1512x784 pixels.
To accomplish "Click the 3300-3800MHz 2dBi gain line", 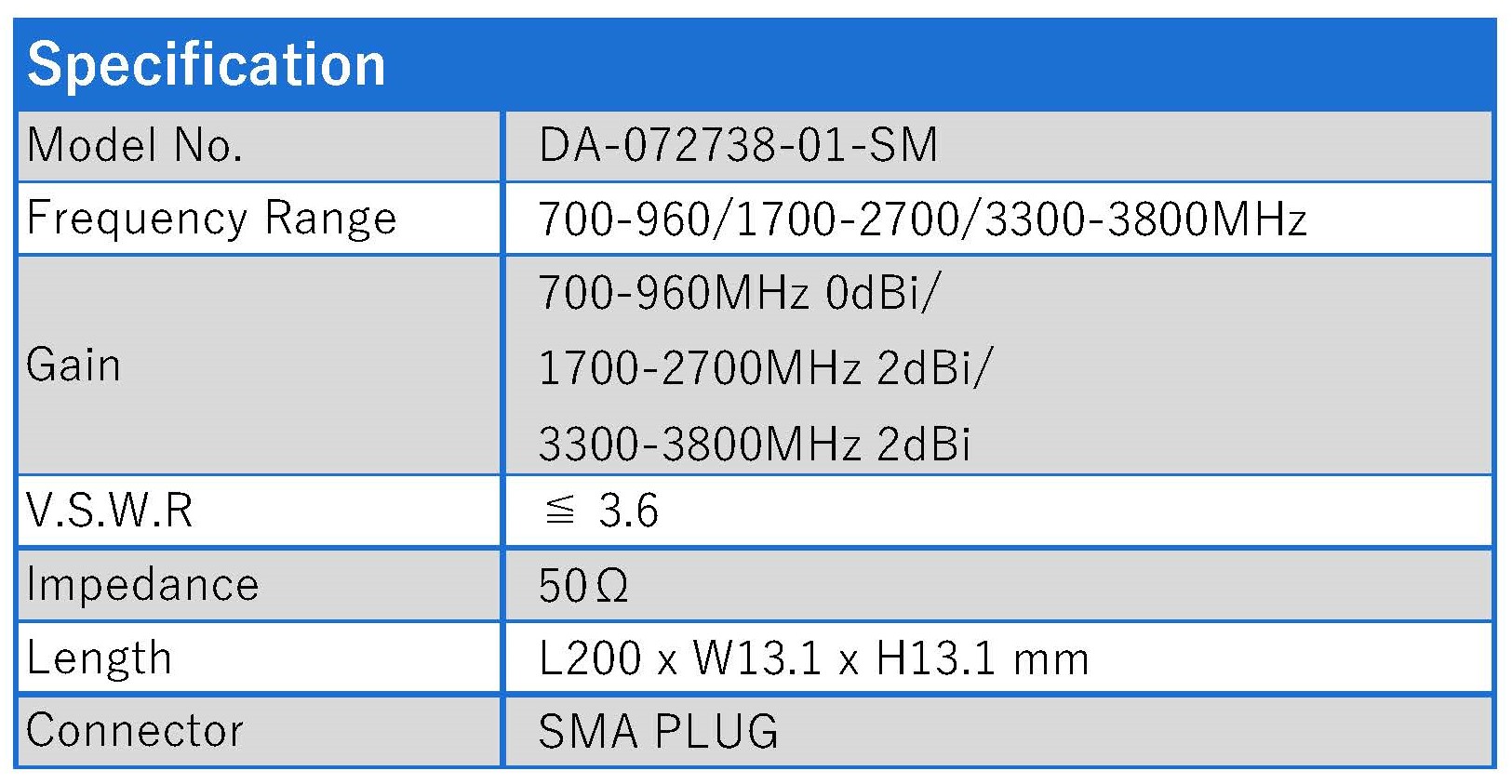I will 754,443.
